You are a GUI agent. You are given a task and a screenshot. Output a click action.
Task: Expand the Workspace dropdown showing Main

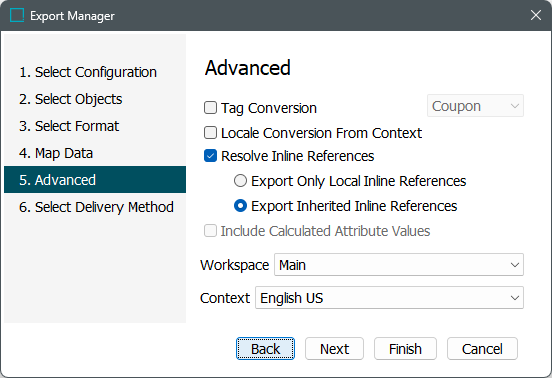[399, 265]
